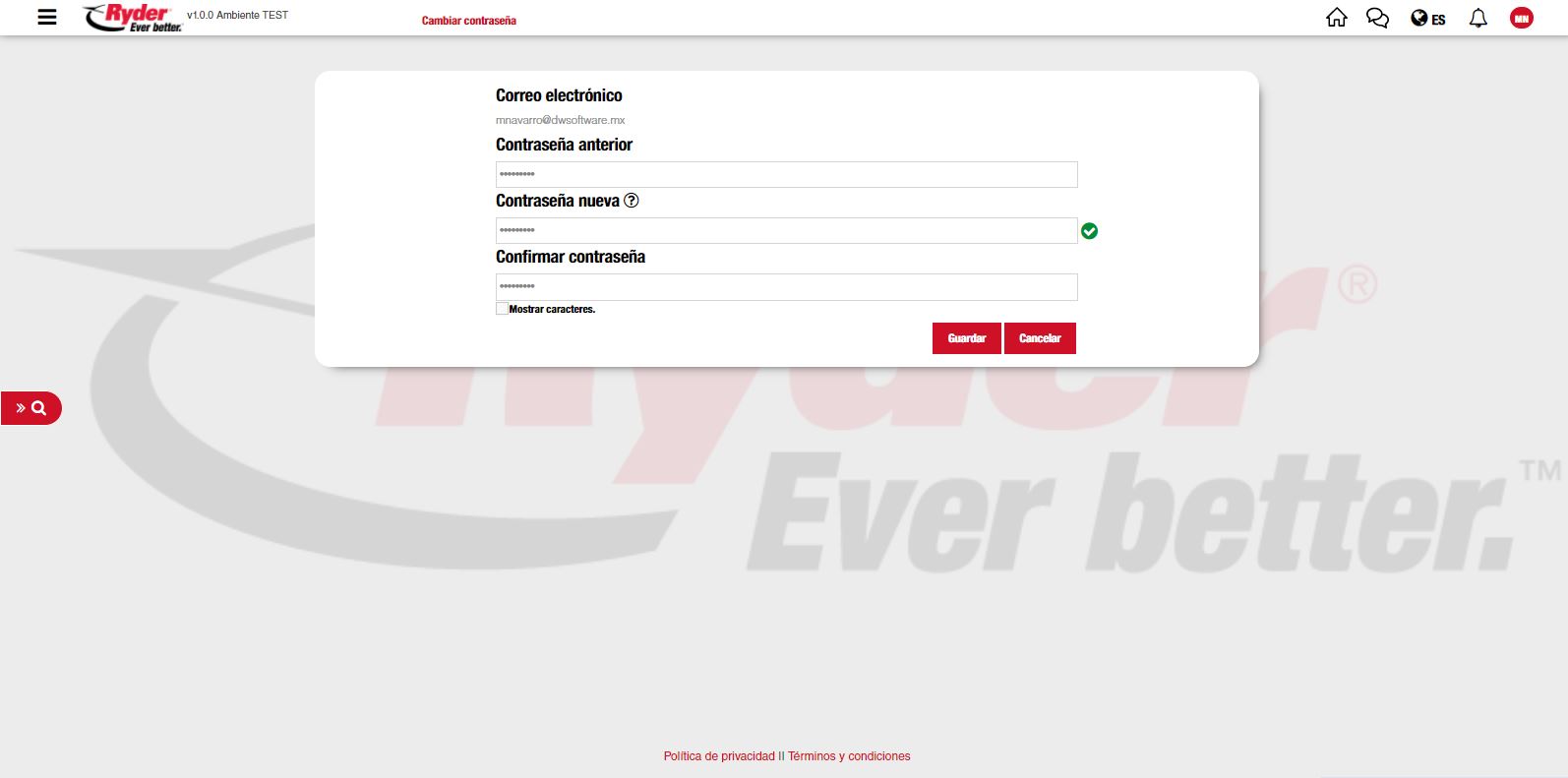Open the chat messages icon
The width and height of the screenshot is (1568, 778).
pos(1377,18)
